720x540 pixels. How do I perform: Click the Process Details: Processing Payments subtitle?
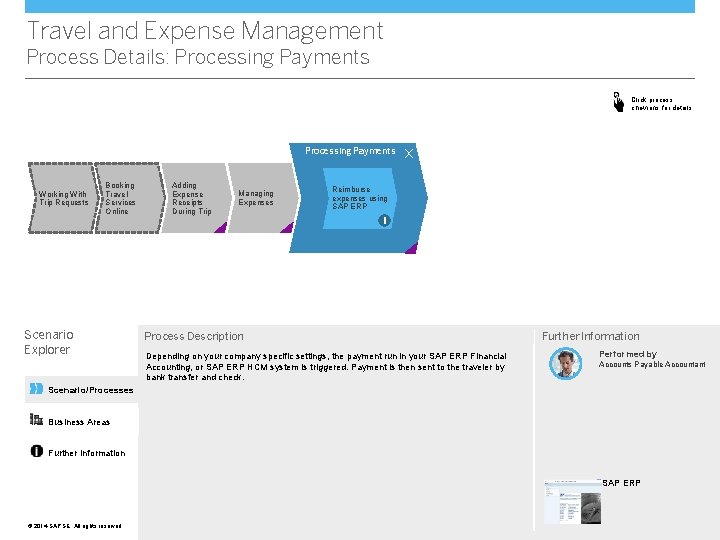(x=198, y=57)
